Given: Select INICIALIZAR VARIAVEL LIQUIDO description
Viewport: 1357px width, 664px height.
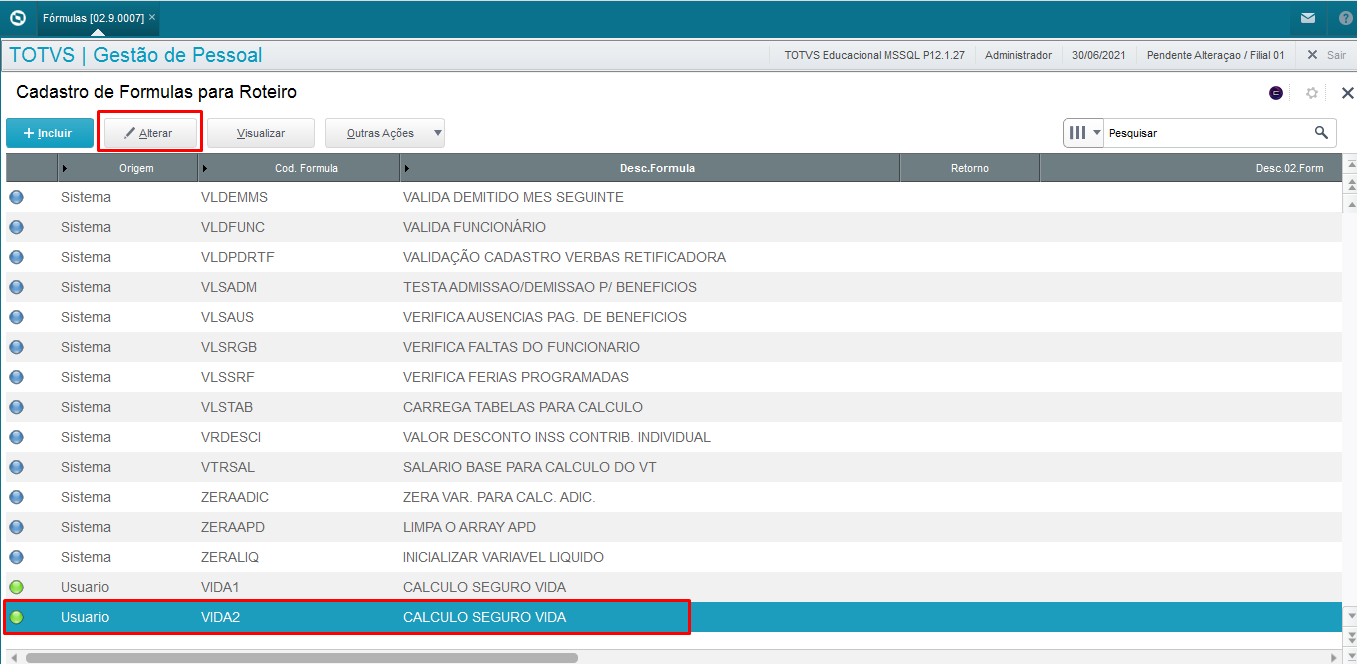Looking at the screenshot, I should (x=503, y=557).
